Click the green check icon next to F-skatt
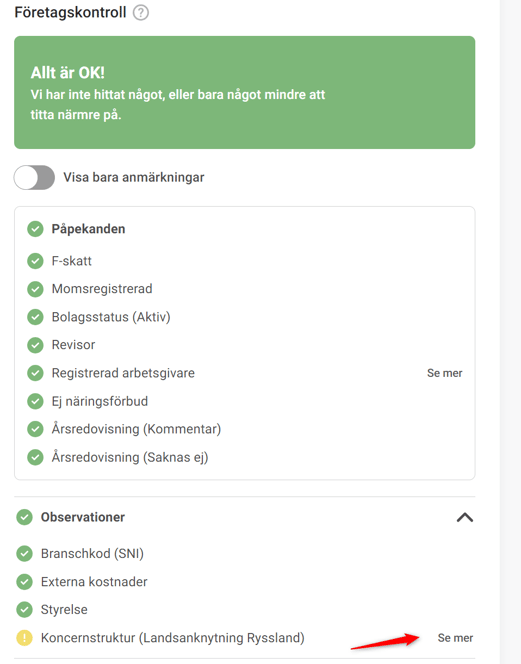 [x=35, y=261]
